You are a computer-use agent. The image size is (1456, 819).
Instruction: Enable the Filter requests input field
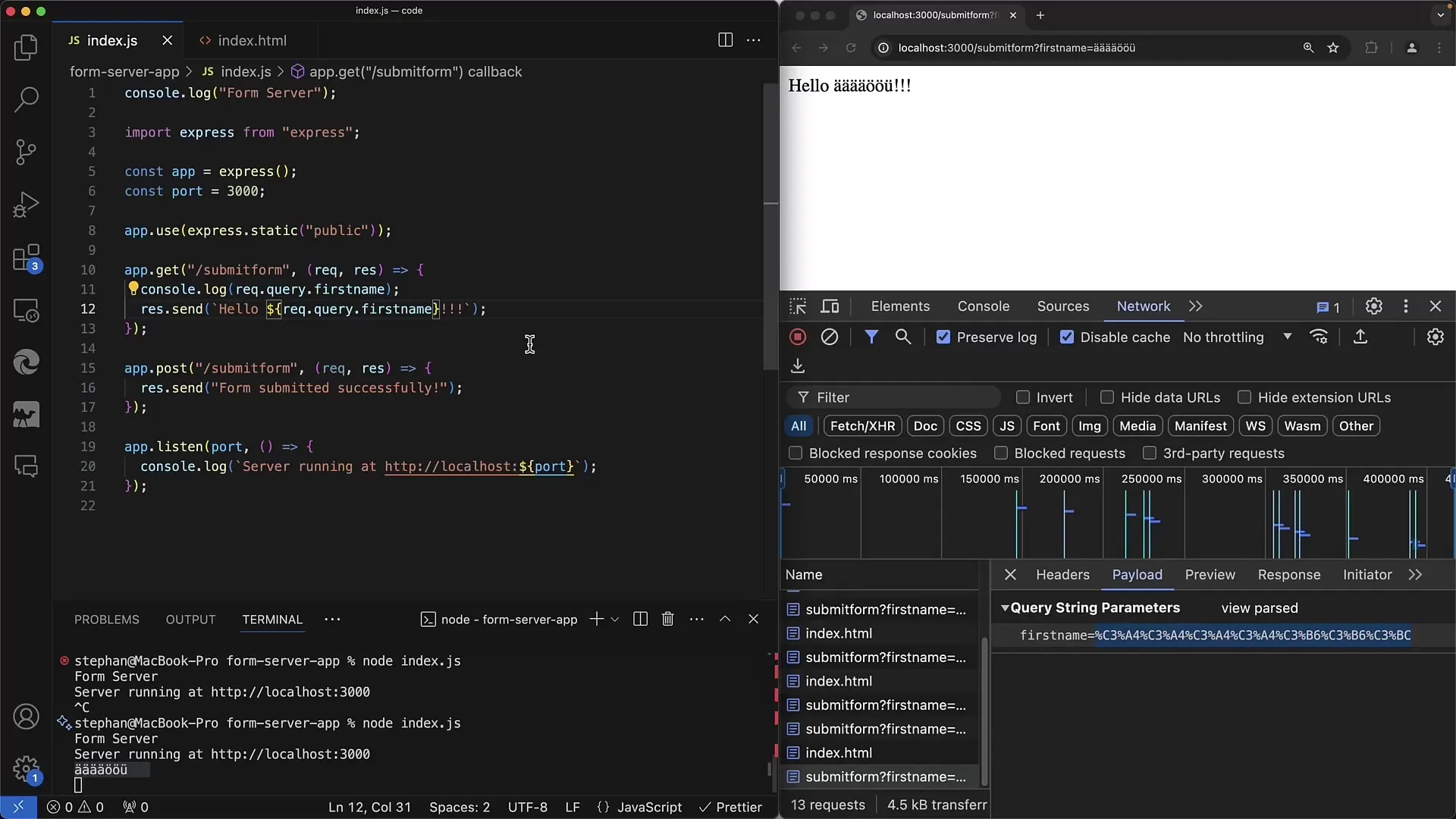pos(900,397)
